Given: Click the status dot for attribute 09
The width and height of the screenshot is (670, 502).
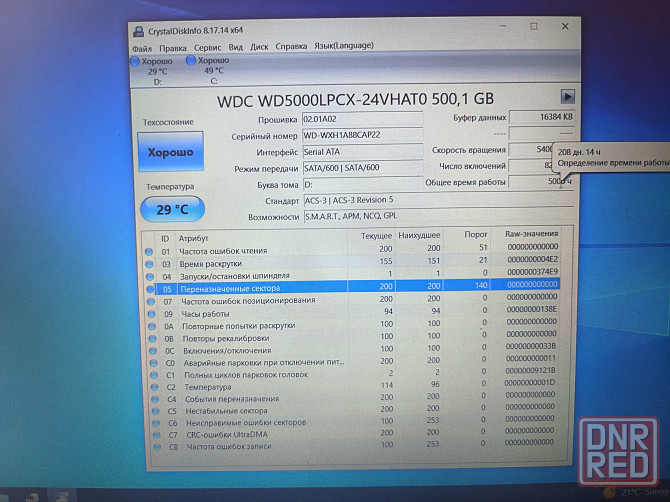Looking at the screenshot, I should point(151,314).
